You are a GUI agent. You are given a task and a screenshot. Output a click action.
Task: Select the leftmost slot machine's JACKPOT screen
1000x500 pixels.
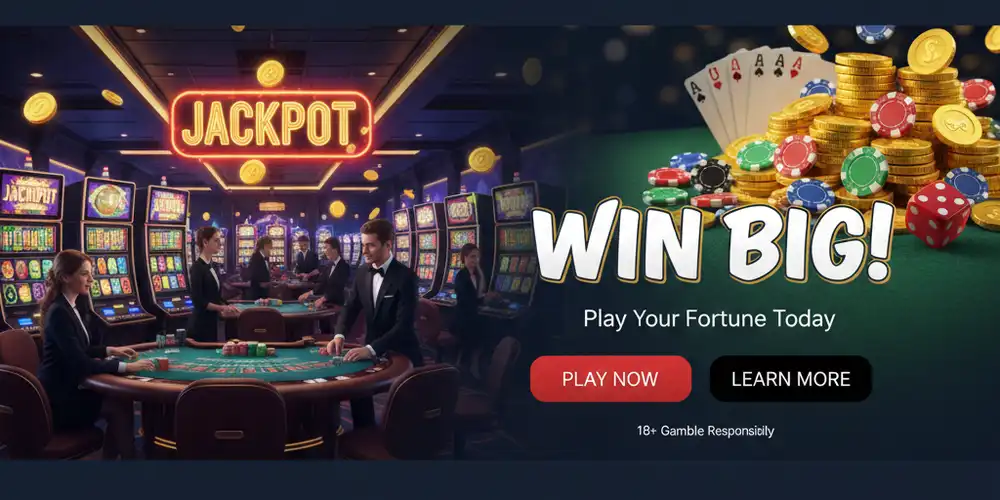pos(30,195)
